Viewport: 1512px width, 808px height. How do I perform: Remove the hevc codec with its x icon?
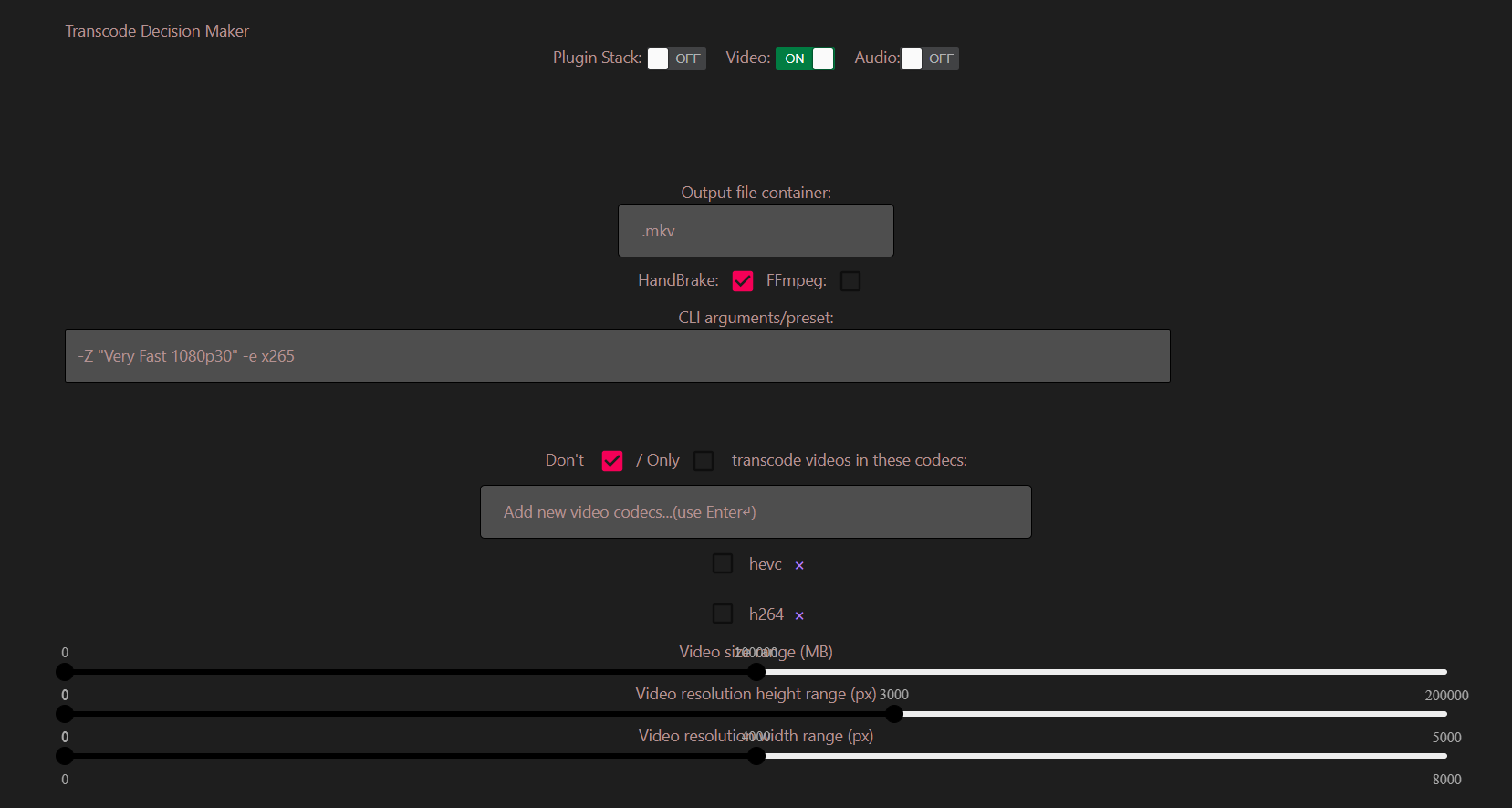tap(799, 565)
